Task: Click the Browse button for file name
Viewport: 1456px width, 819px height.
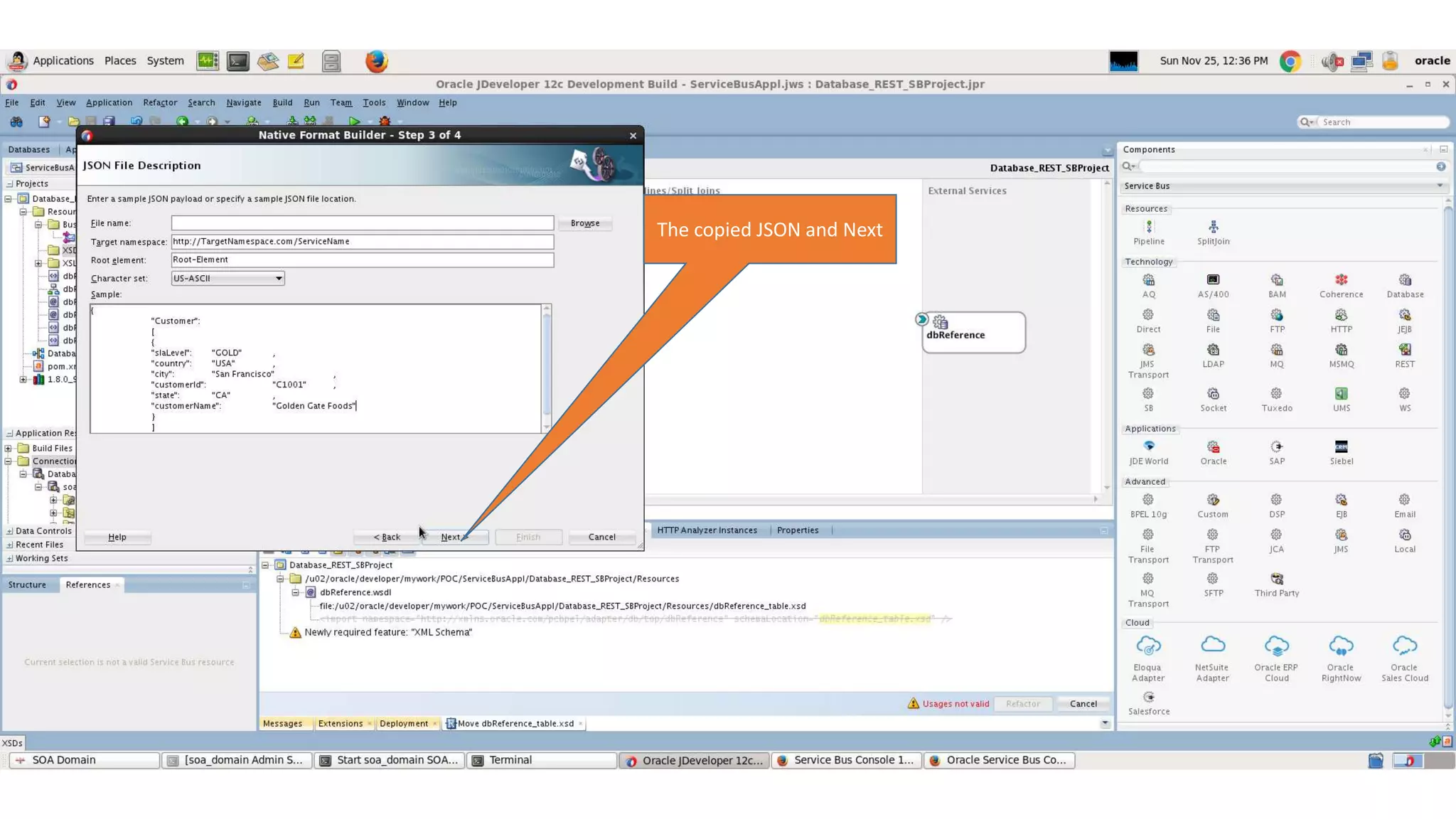Action: point(584,223)
